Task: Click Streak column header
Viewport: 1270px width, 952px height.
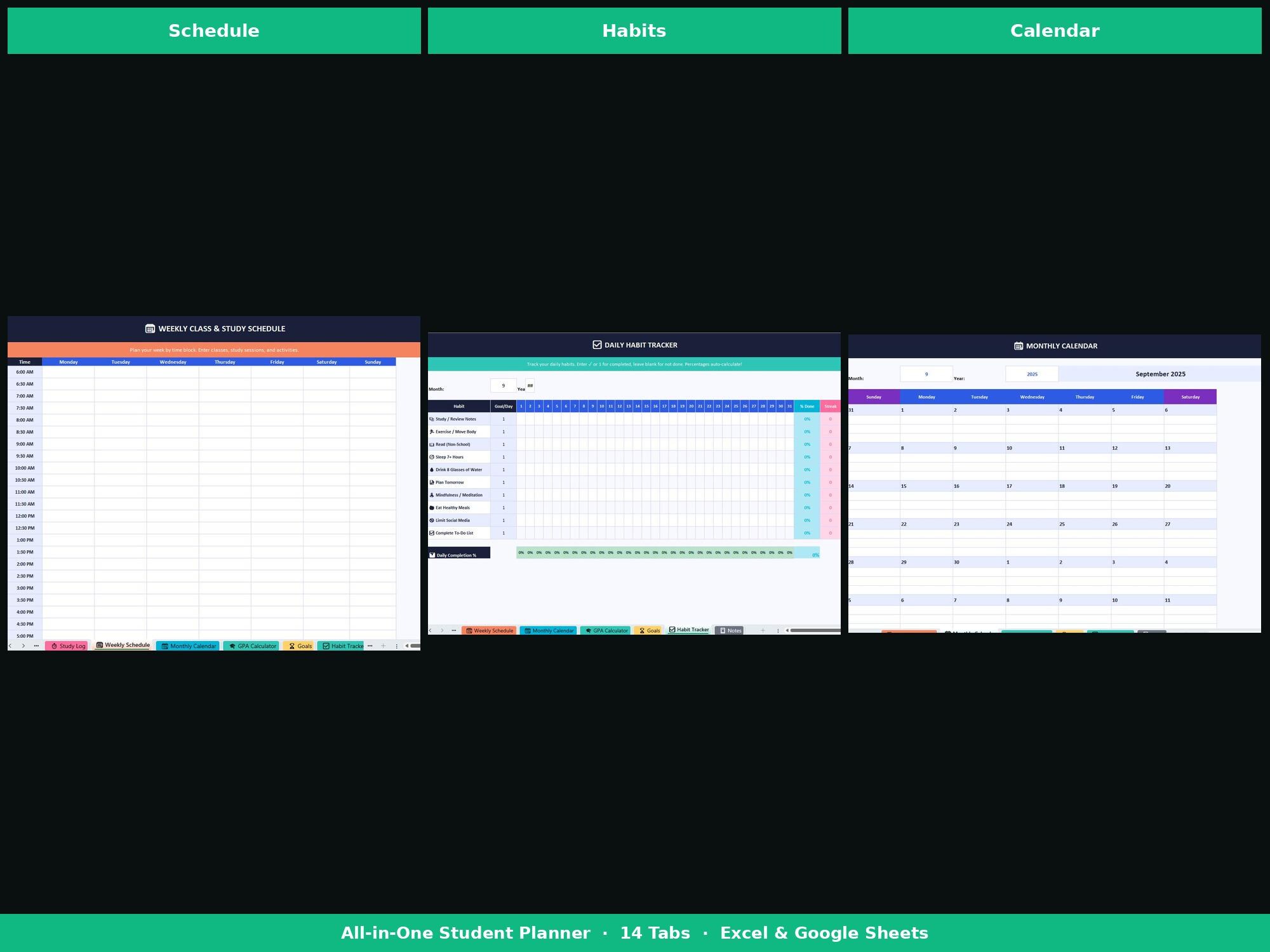Action: point(831,406)
